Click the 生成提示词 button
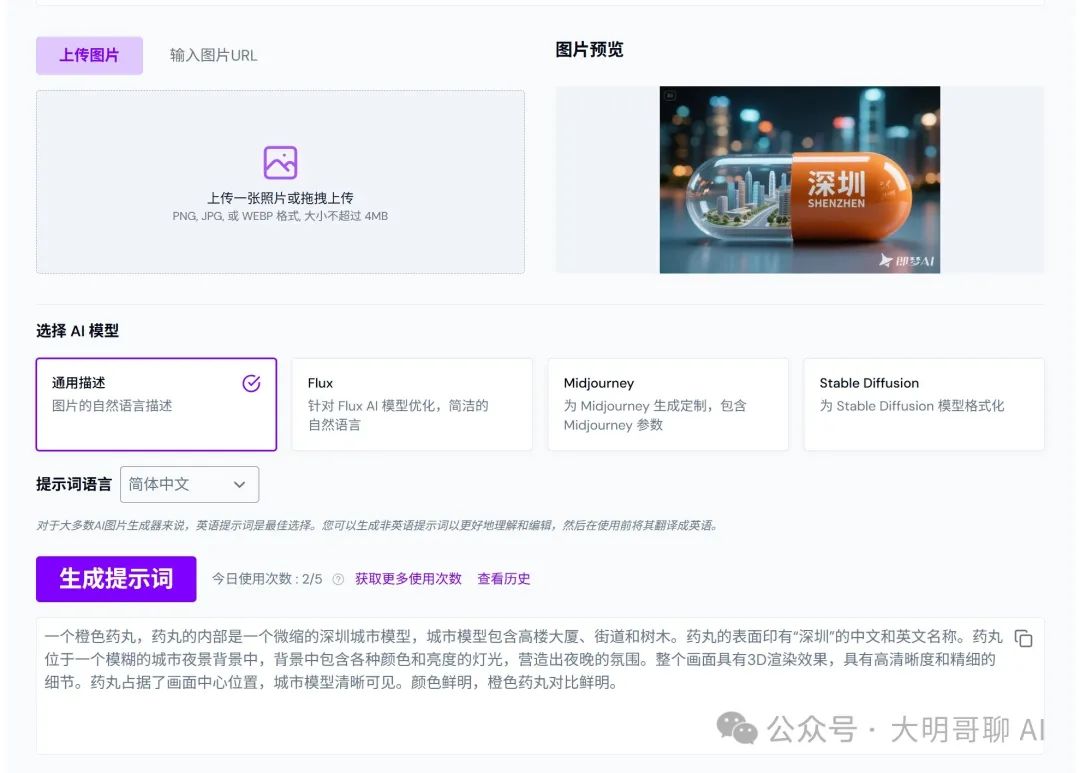This screenshot has width=1080, height=773. [116, 579]
